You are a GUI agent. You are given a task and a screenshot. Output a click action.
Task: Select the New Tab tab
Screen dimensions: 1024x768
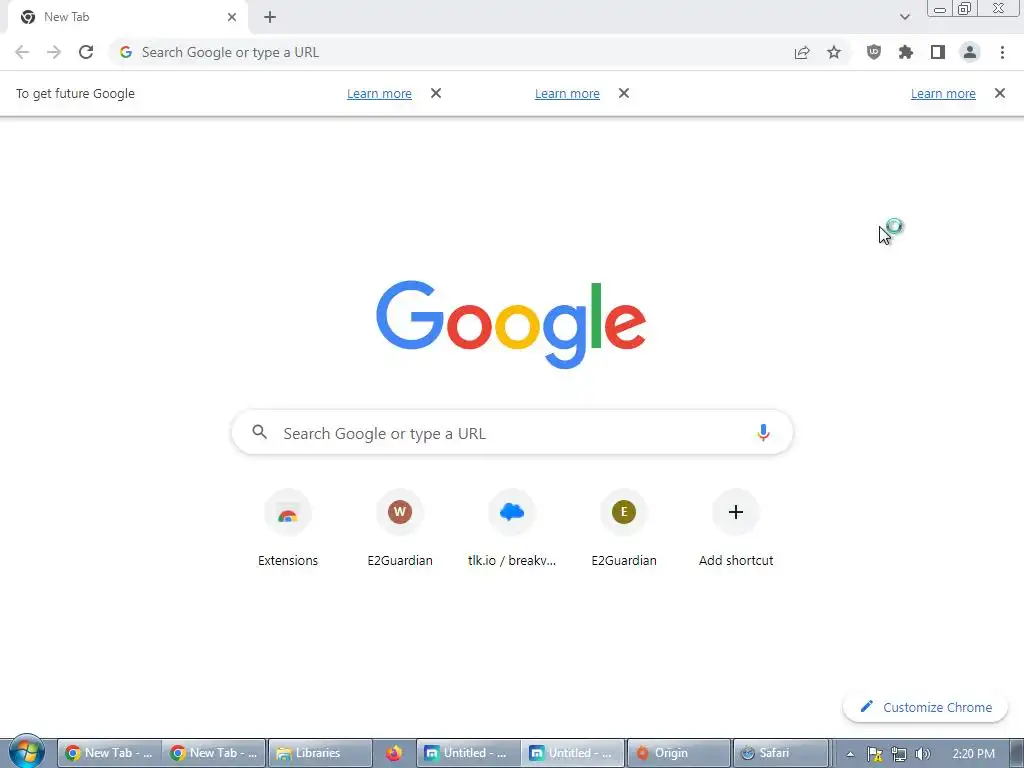point(127,17)
